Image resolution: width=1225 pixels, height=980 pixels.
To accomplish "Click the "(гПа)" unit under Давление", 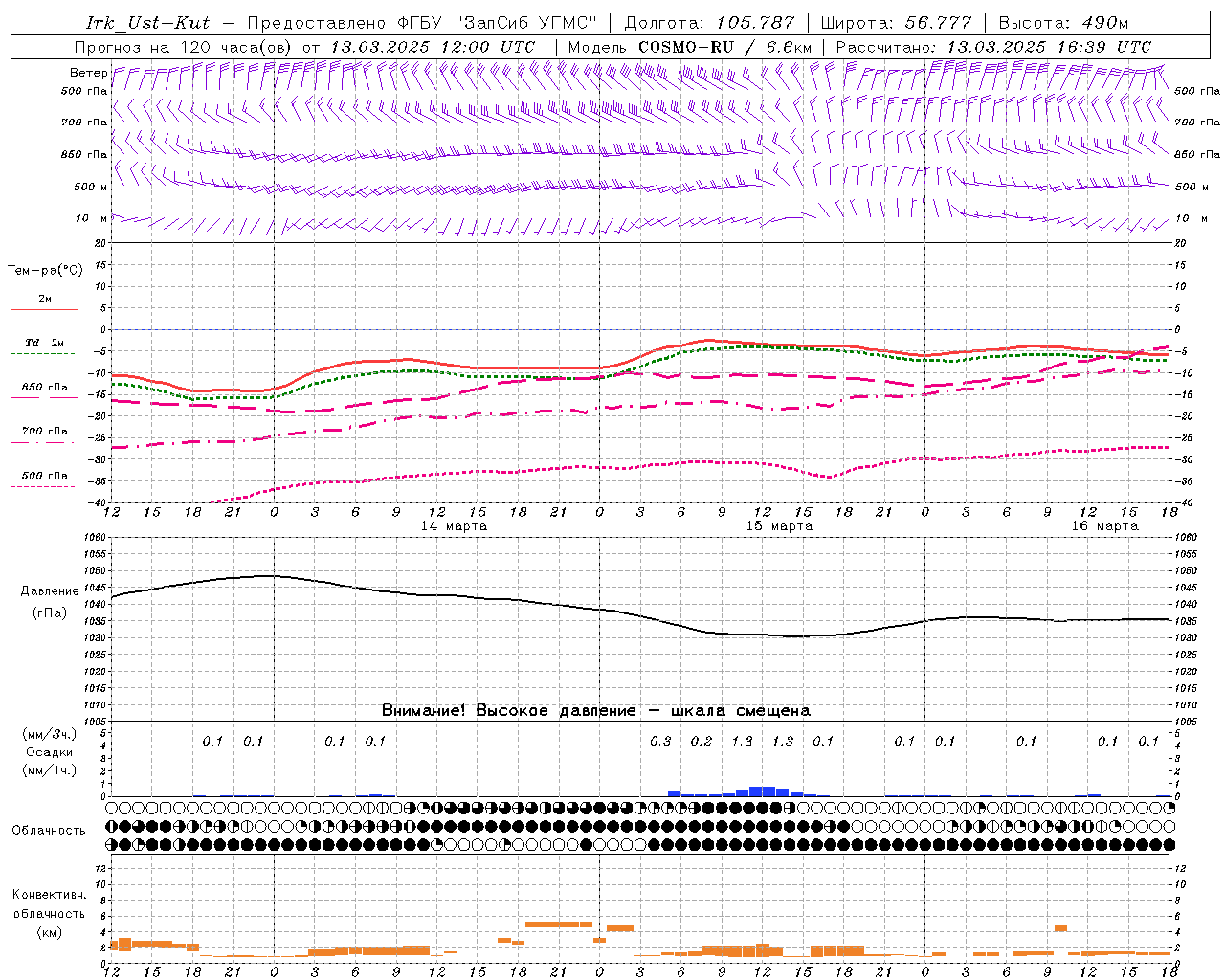I will point(50,613).
